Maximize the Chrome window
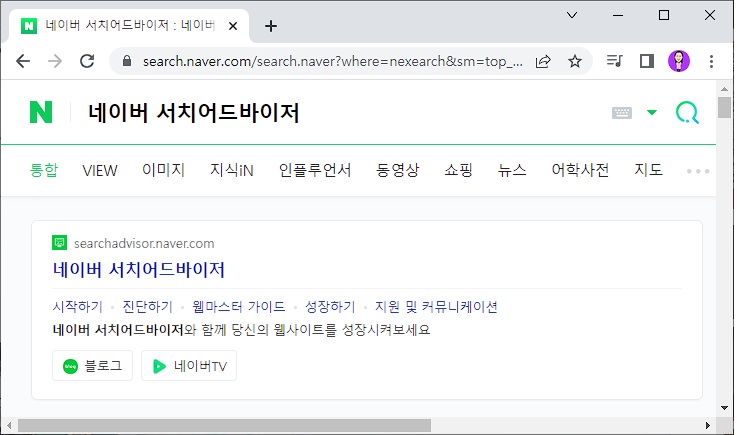737x435 pixels. pos(664,15)
